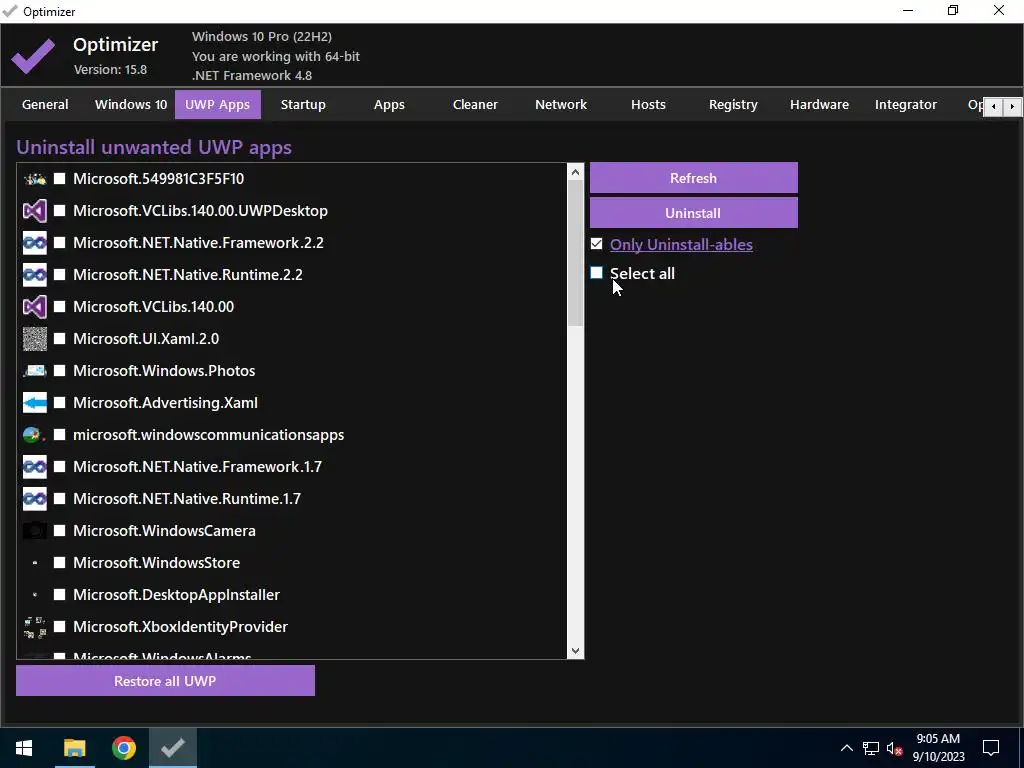Enable the Select all checkbox
The image size is (1024, 768).
click(596, 273)
